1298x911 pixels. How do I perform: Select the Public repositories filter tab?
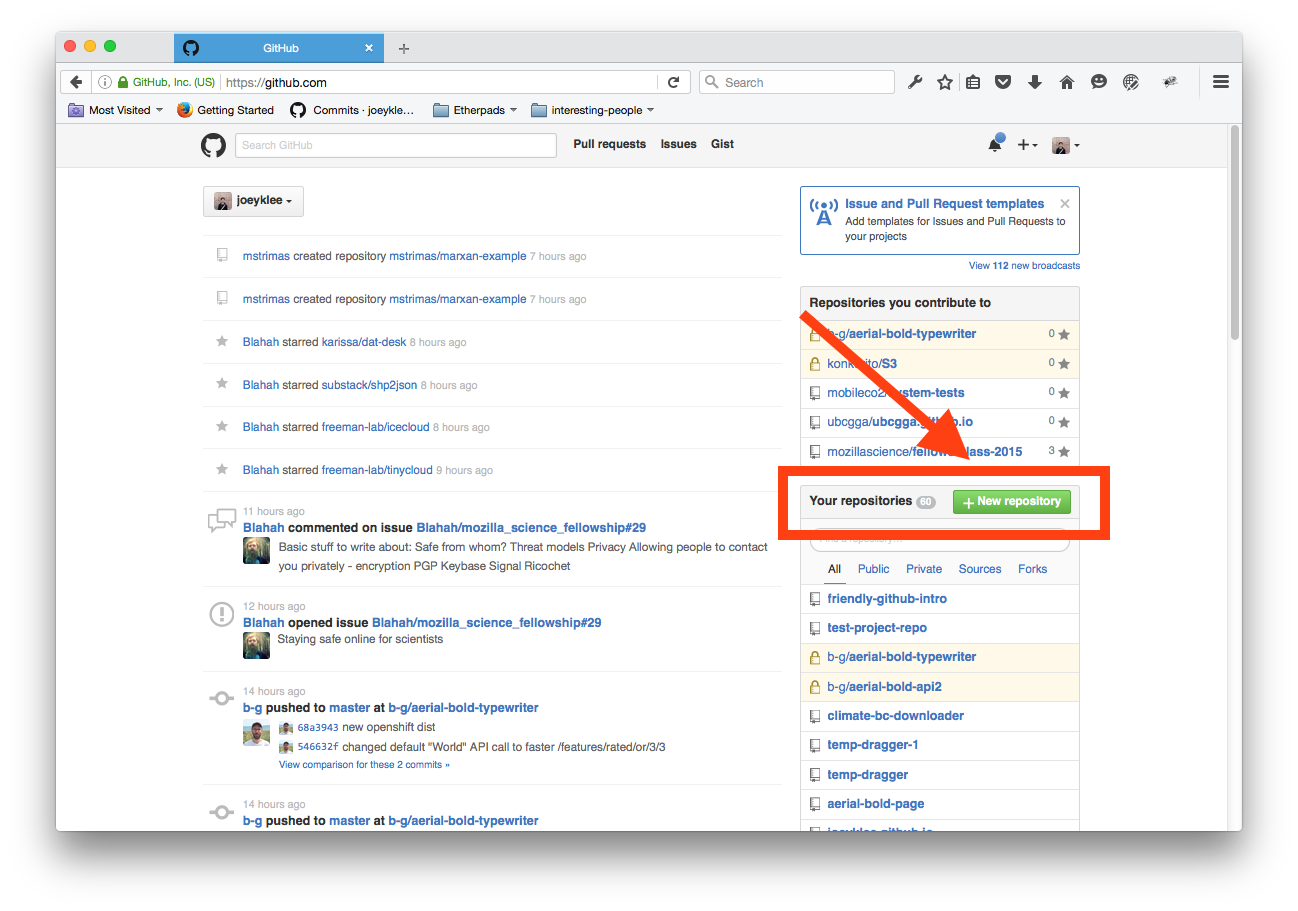coord(873,569)
